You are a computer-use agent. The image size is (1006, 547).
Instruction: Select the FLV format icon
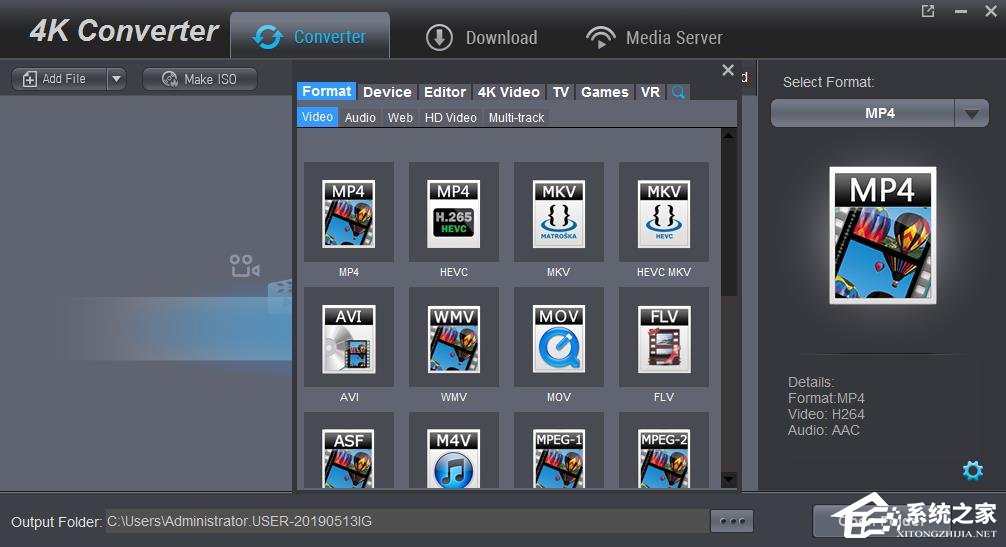click(663, 339)
